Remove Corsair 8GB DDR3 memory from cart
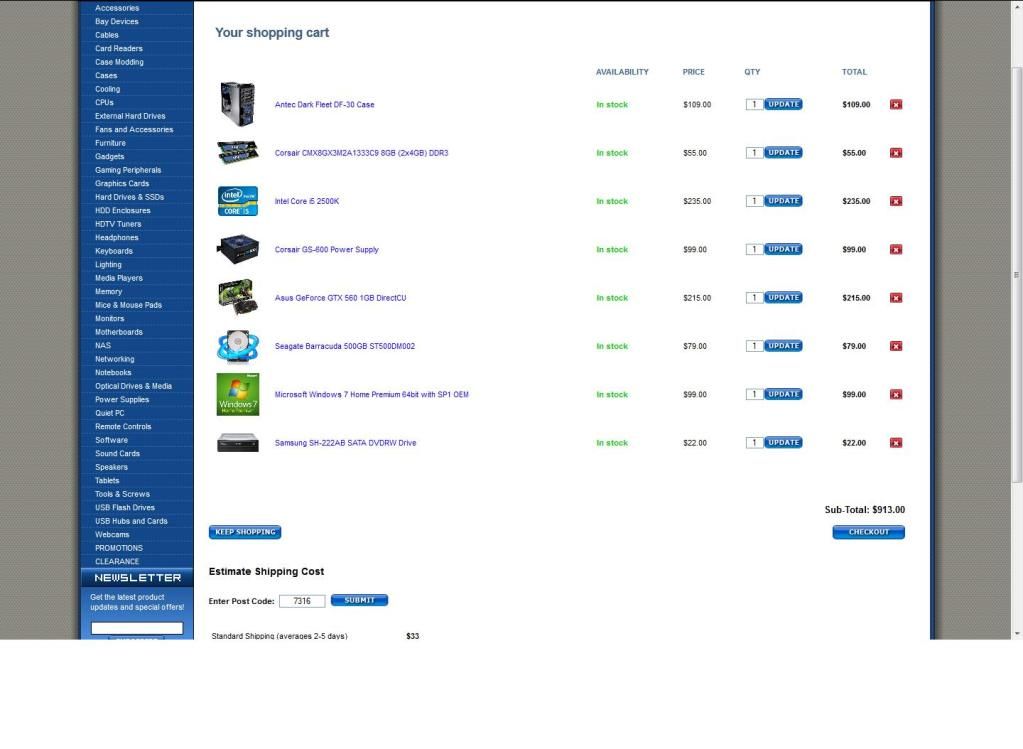 (896, 153)
